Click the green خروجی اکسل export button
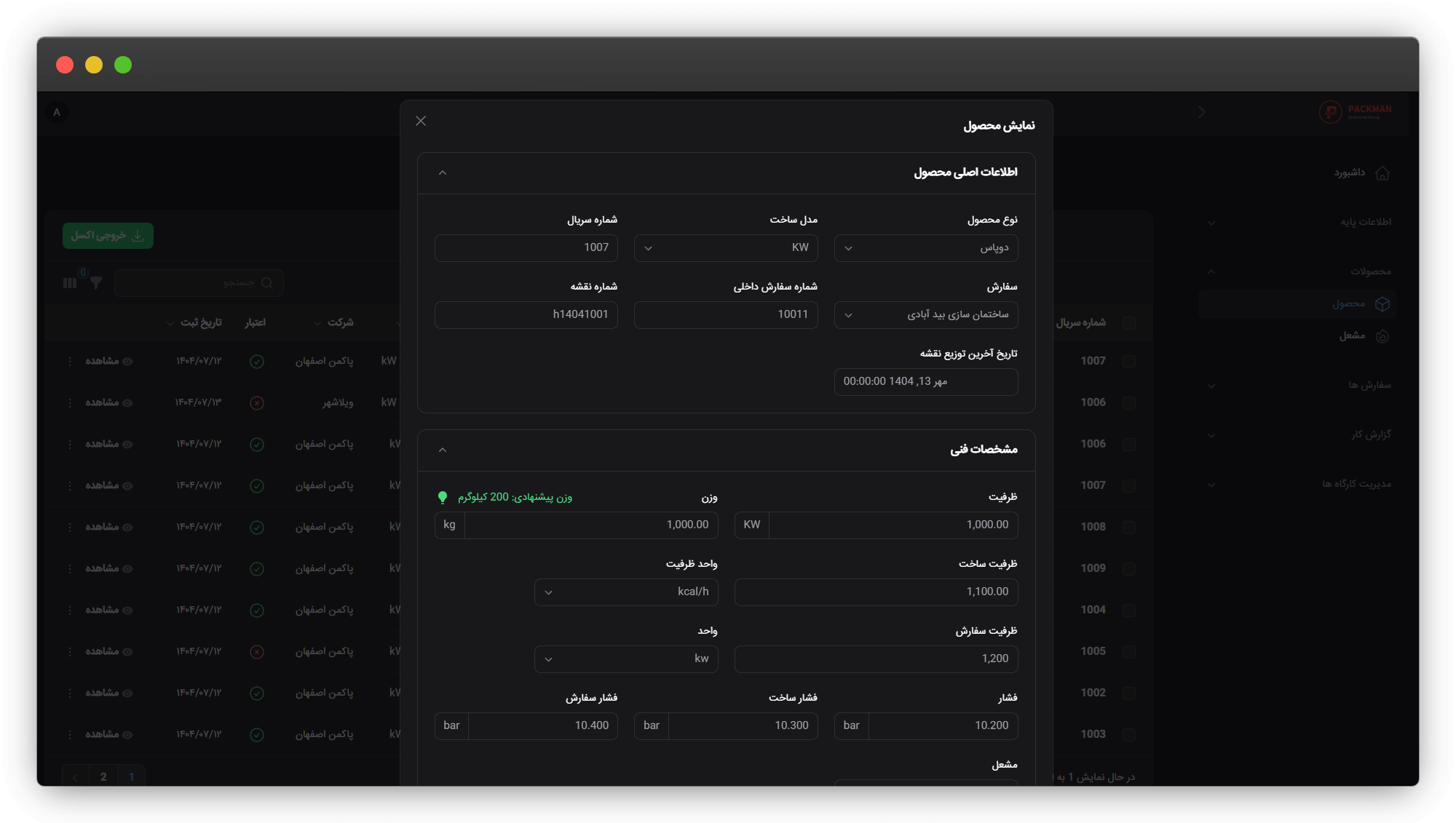Image resolution: width=1456 pixels, height=823 pixels. [108, 236]
